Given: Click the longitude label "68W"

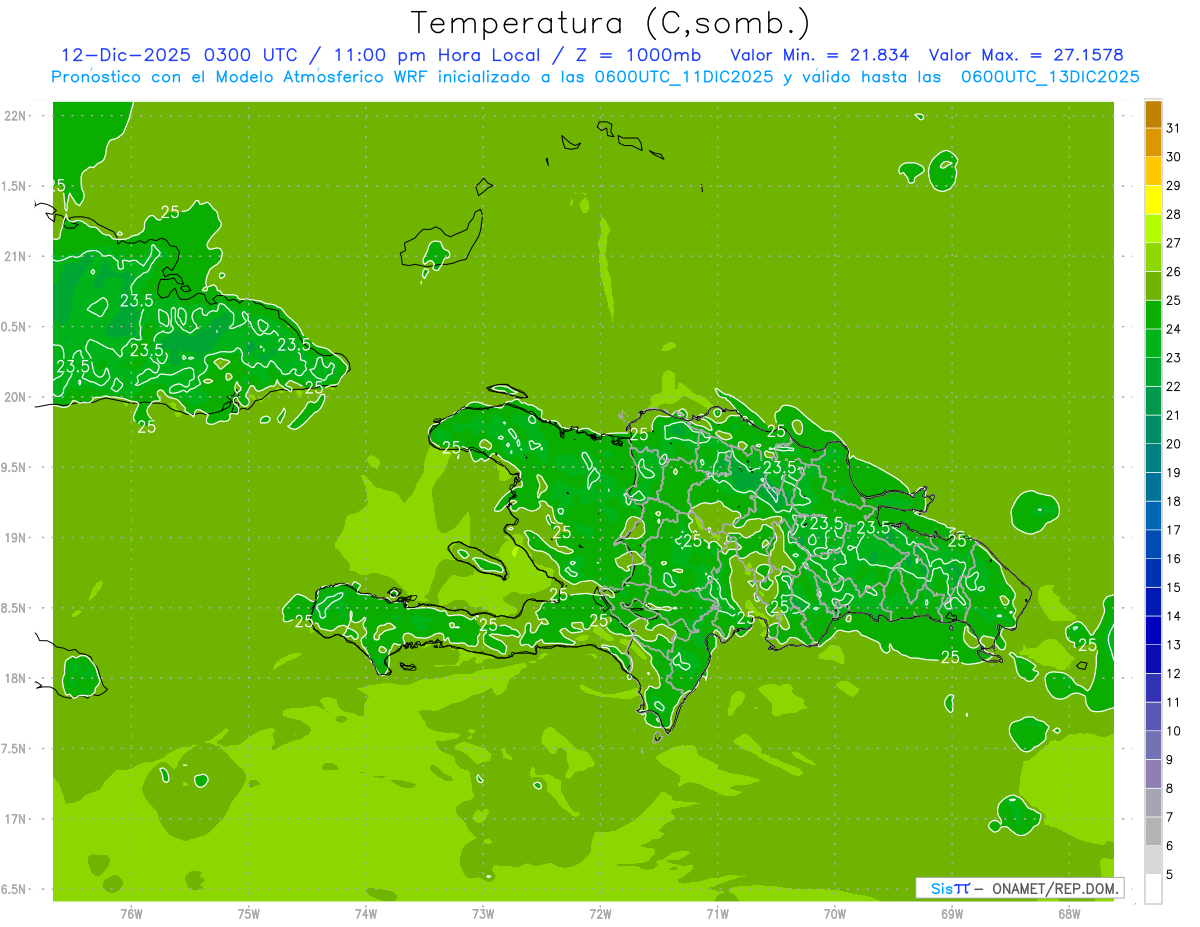Looking at the screenshot, I should (1069, 914).
